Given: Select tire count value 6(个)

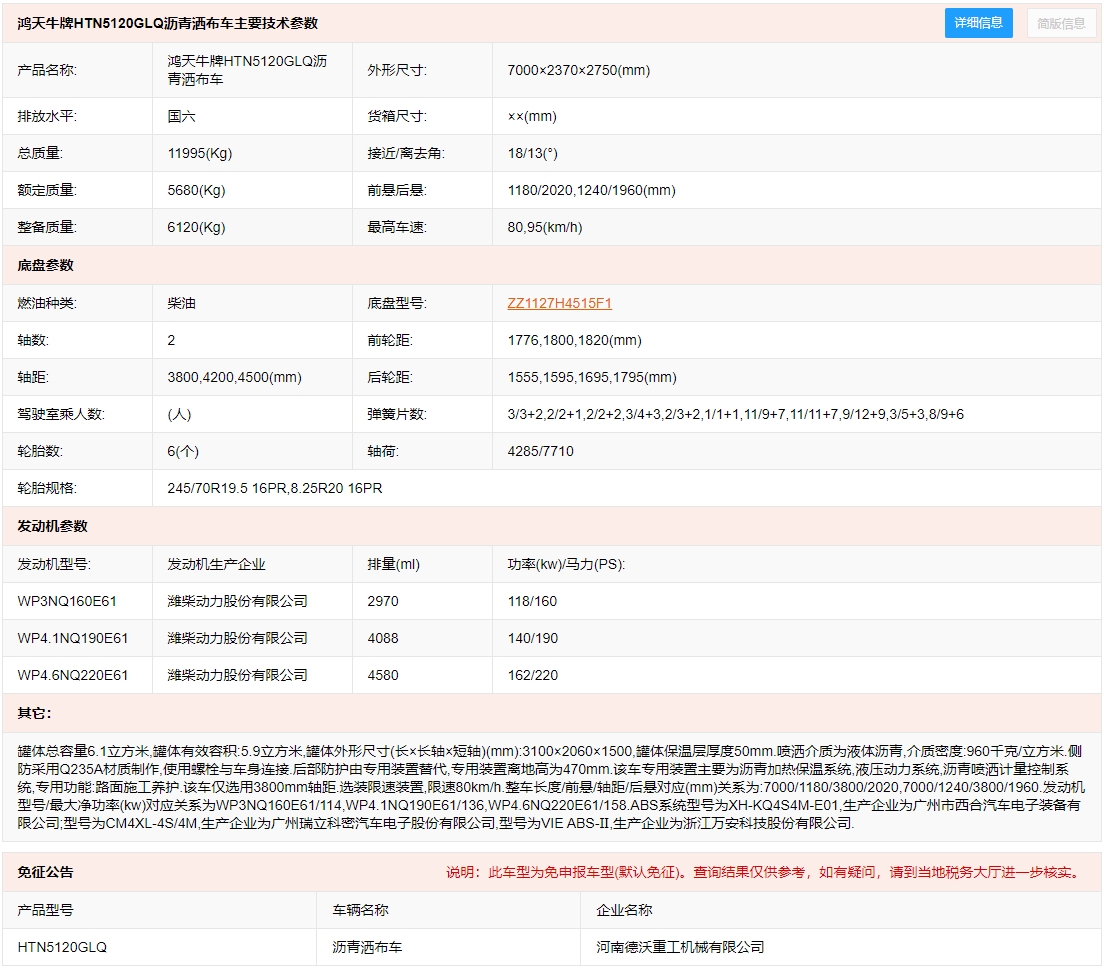Looking at the screenshot, I should (x=183, y=451).
